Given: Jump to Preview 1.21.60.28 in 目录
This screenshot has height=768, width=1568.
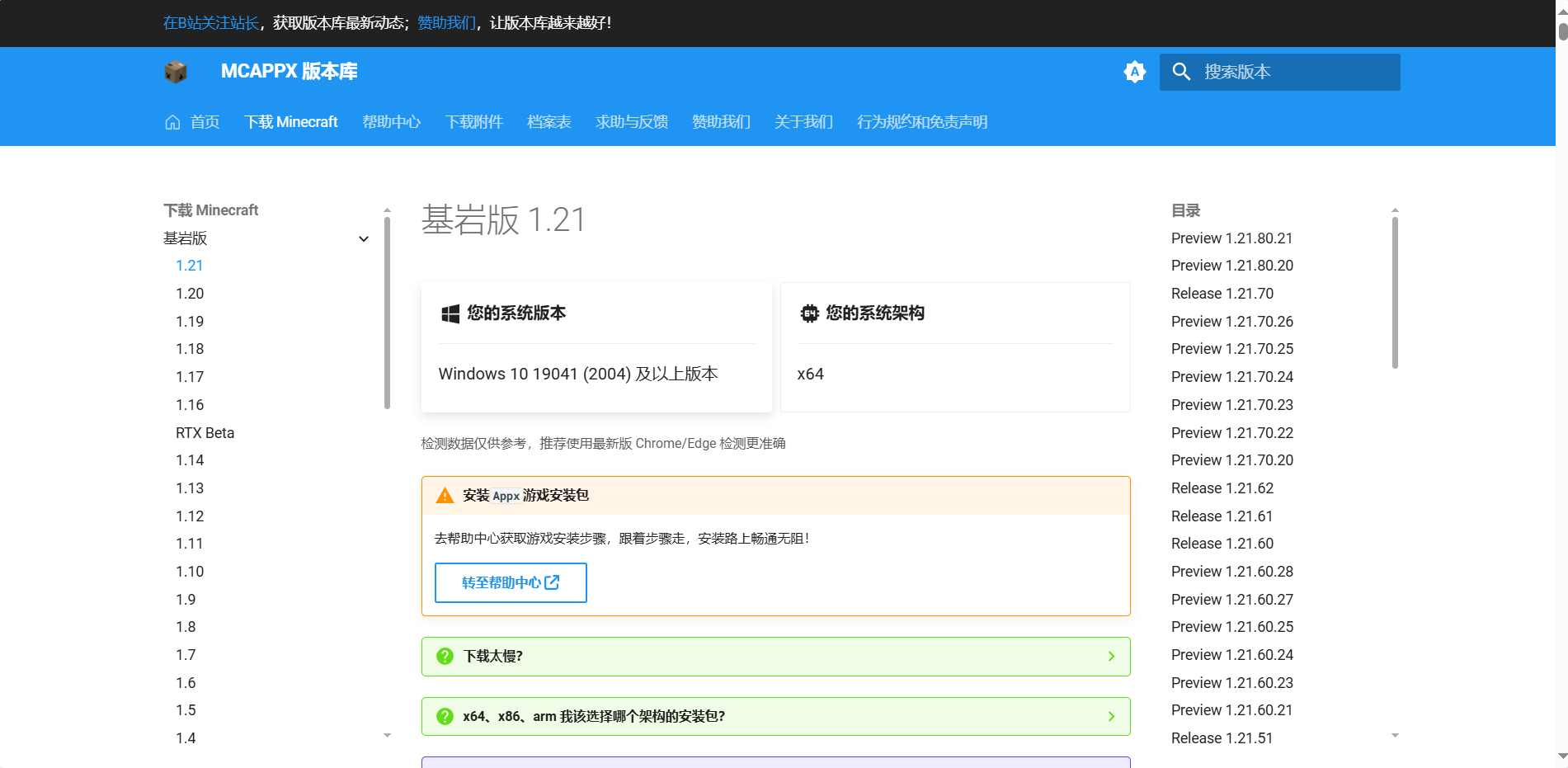Looking at the screenshot, I should (x=1232, y=572).
